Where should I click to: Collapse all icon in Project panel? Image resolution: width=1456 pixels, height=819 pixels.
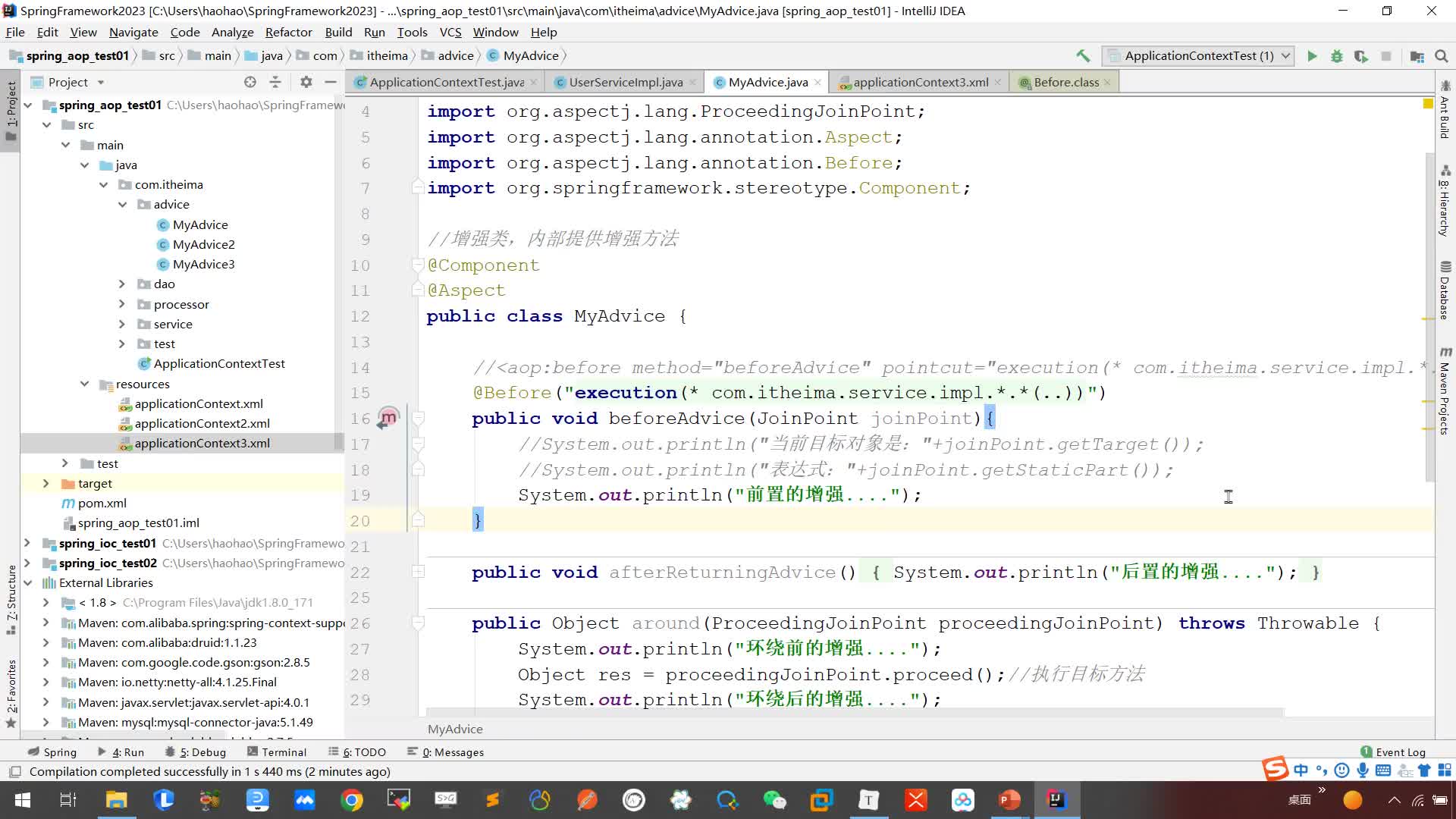click(x=275, y=82)
